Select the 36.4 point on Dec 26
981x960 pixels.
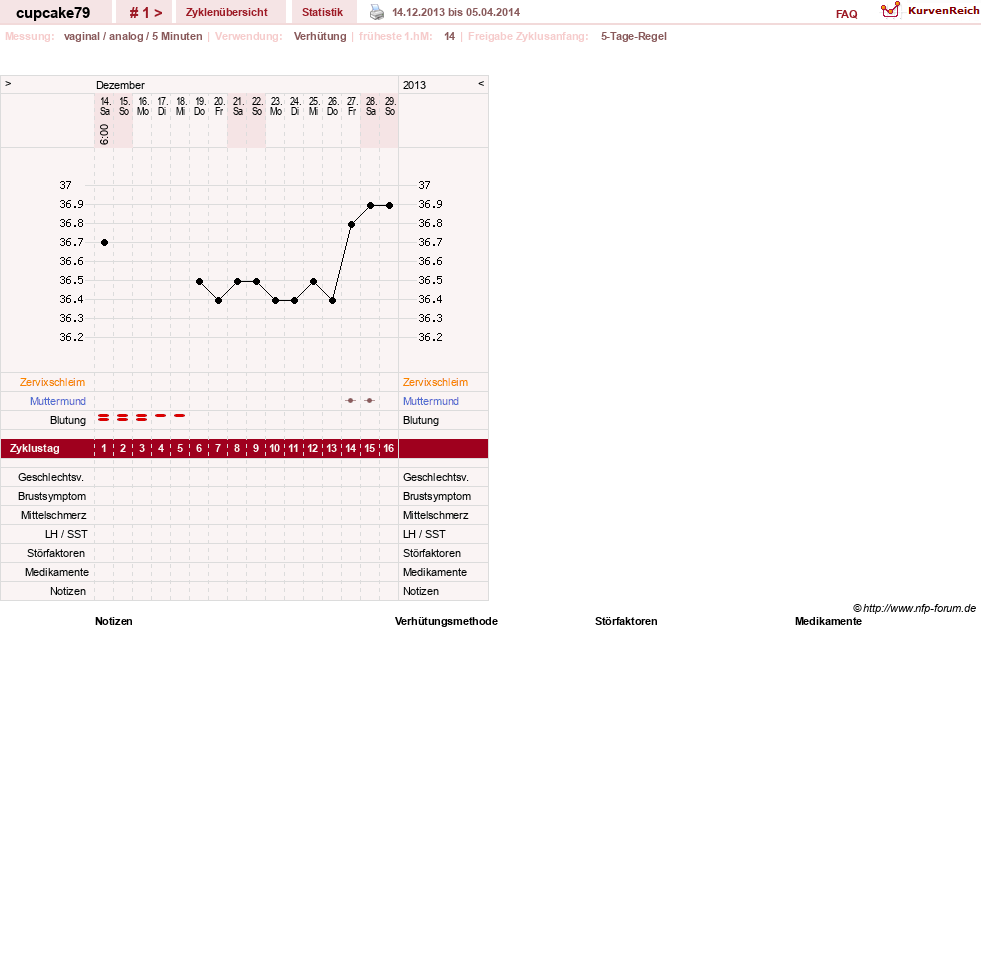click(333, 301)
